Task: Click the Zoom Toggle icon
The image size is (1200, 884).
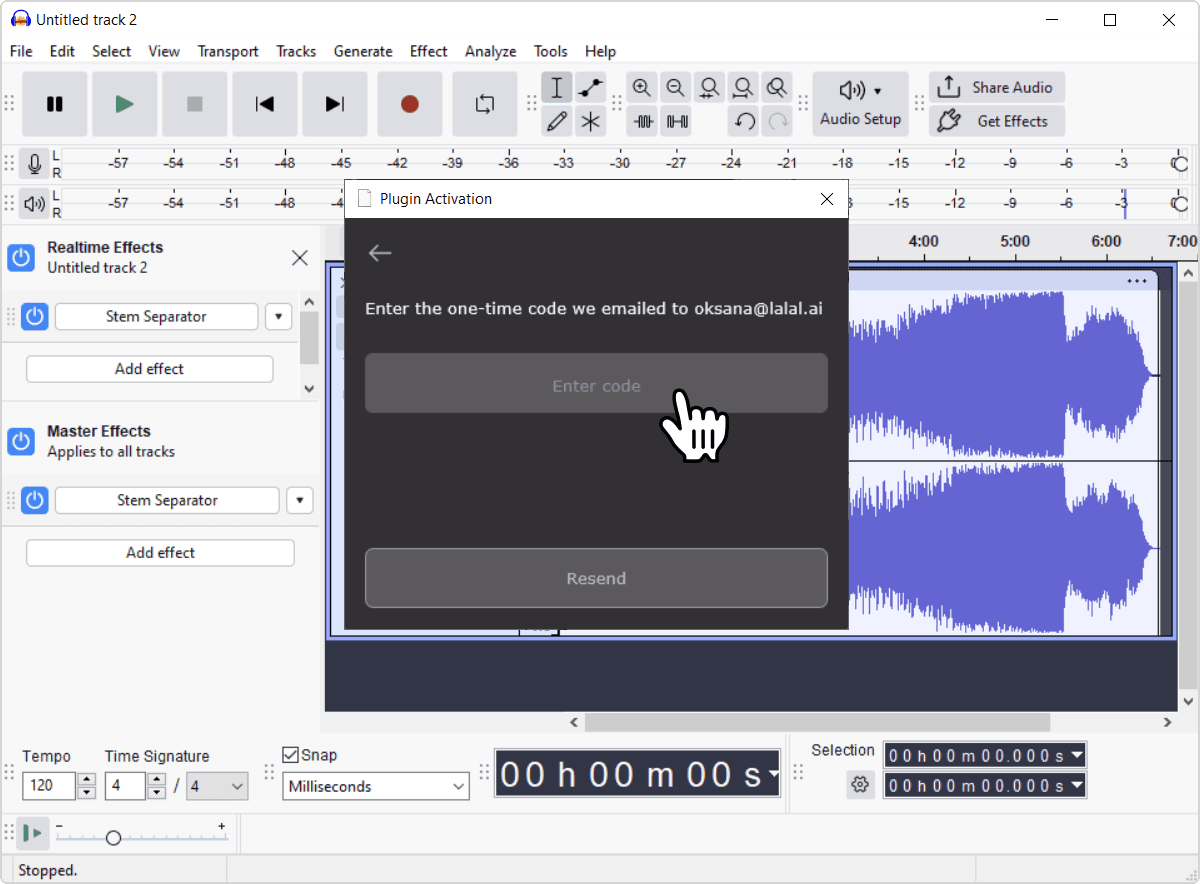Action: coord(777,88)
